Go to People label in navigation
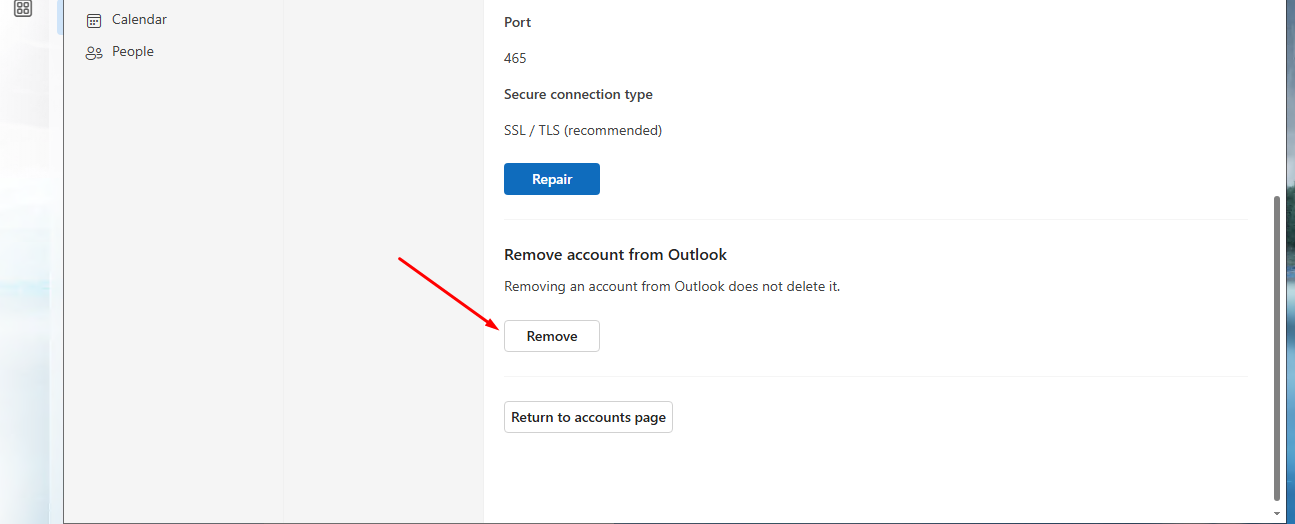The image size is (1295, 524). [x=133, y=52]
